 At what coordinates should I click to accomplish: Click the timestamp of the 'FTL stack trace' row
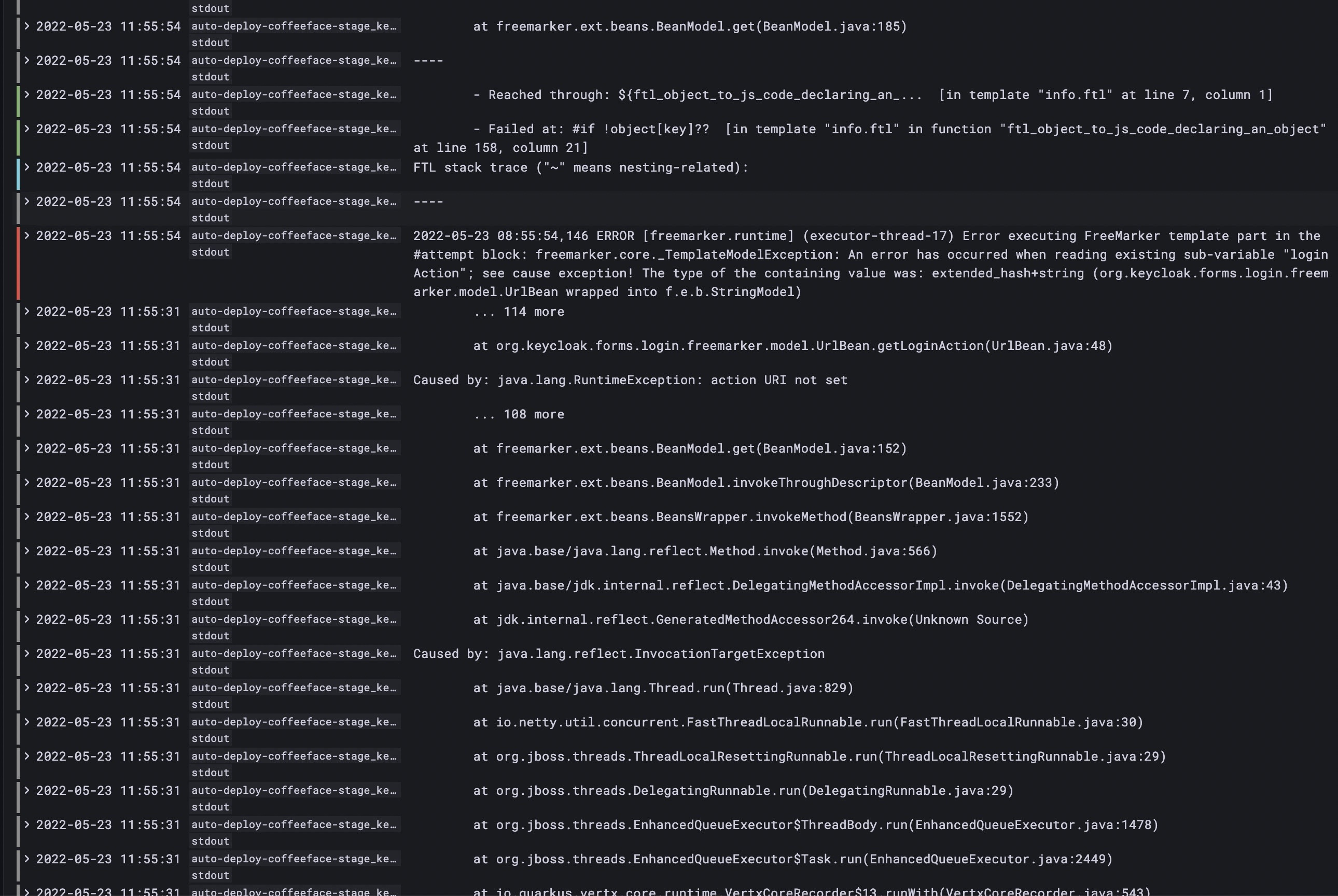click(x=108, y=167)
